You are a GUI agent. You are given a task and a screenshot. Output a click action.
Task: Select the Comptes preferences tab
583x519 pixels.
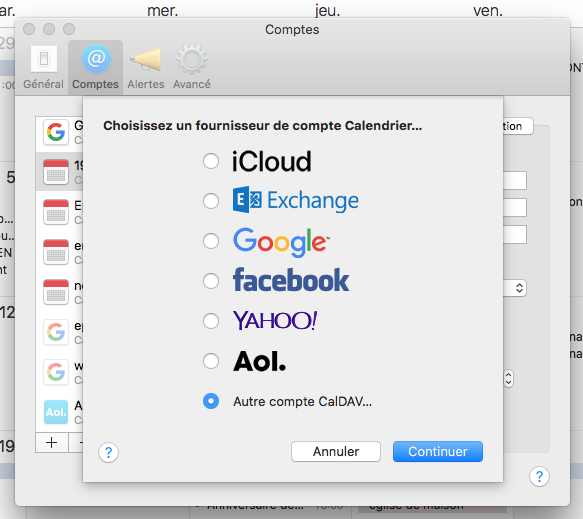pos(96,67)
